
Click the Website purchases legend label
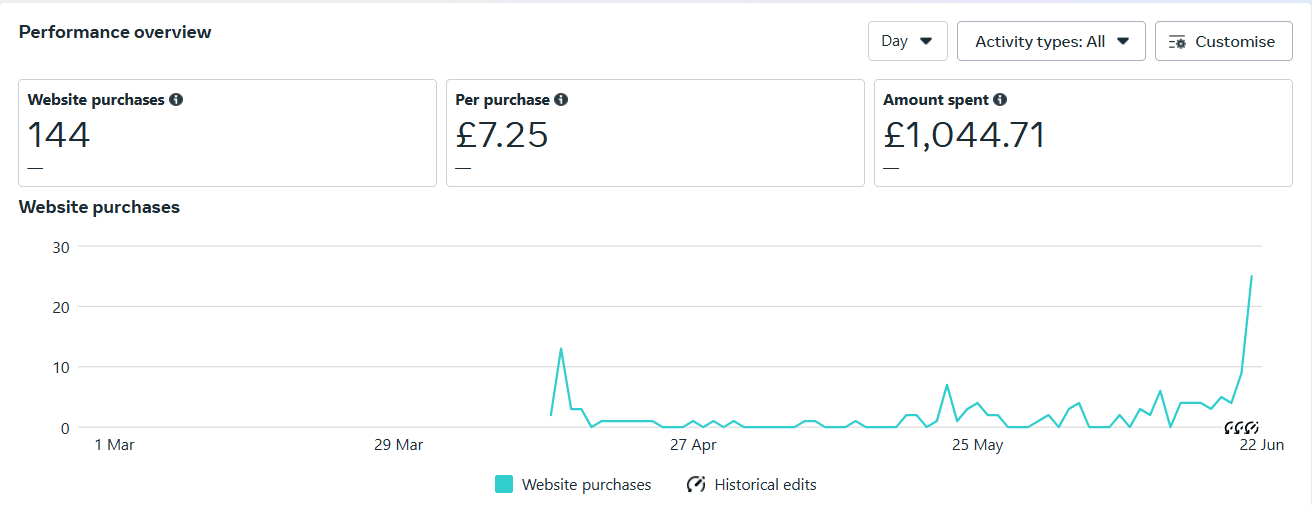(586, 484)
